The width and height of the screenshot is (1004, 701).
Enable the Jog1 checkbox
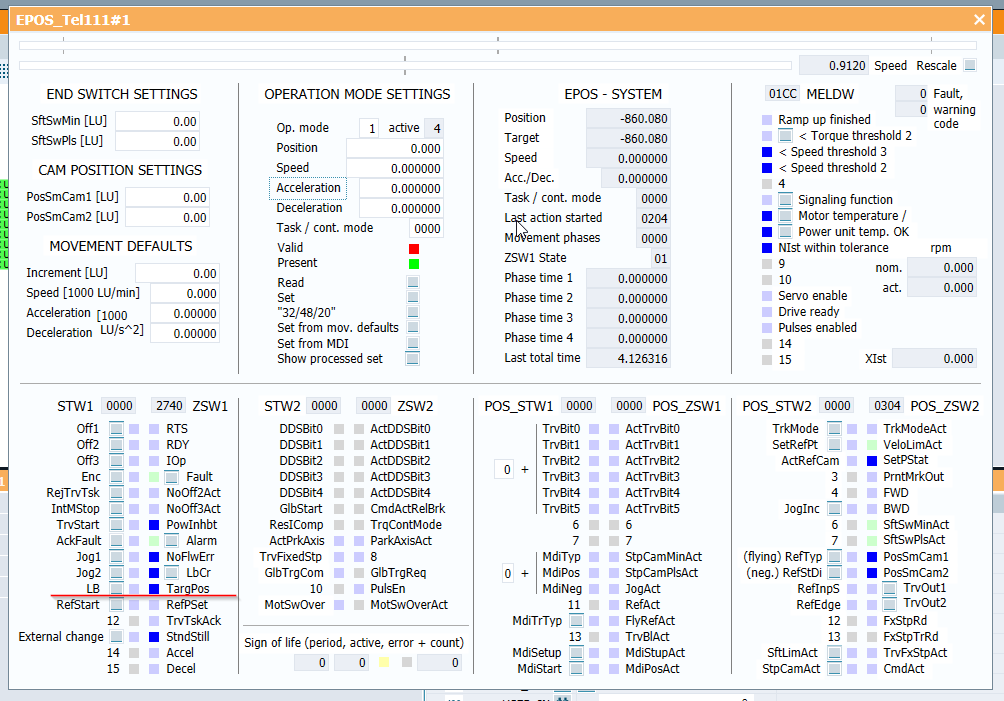116,556
